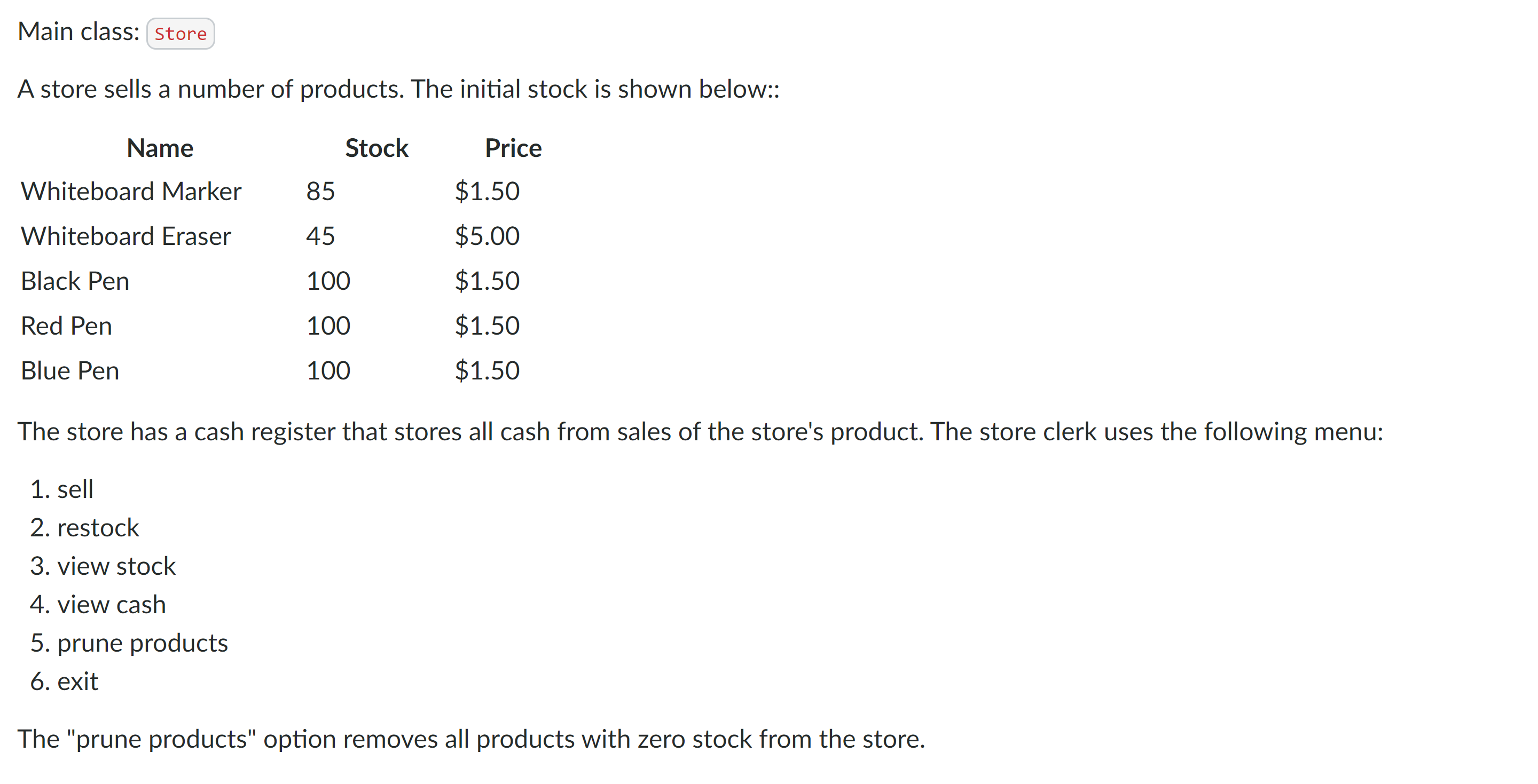Click the 'Main class:' text label
1538x784 pixels.
tap(79, 31)
